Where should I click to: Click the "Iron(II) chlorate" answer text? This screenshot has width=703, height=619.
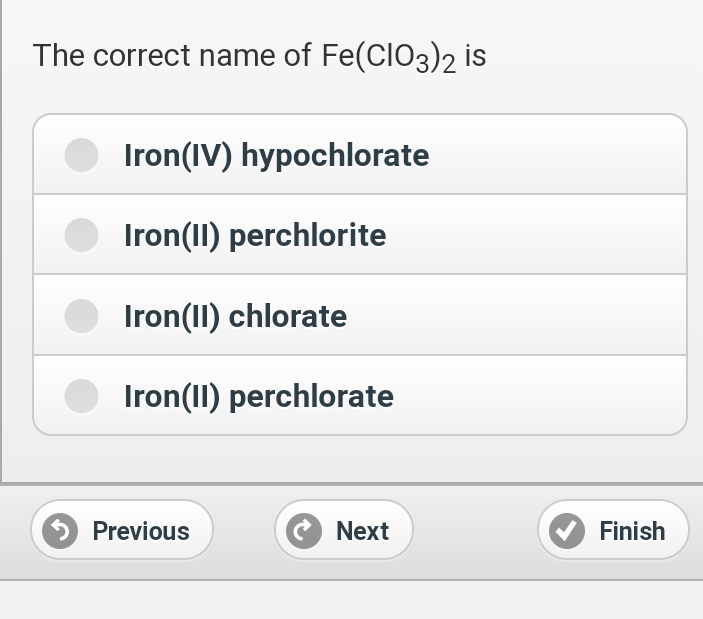(235, 316)
